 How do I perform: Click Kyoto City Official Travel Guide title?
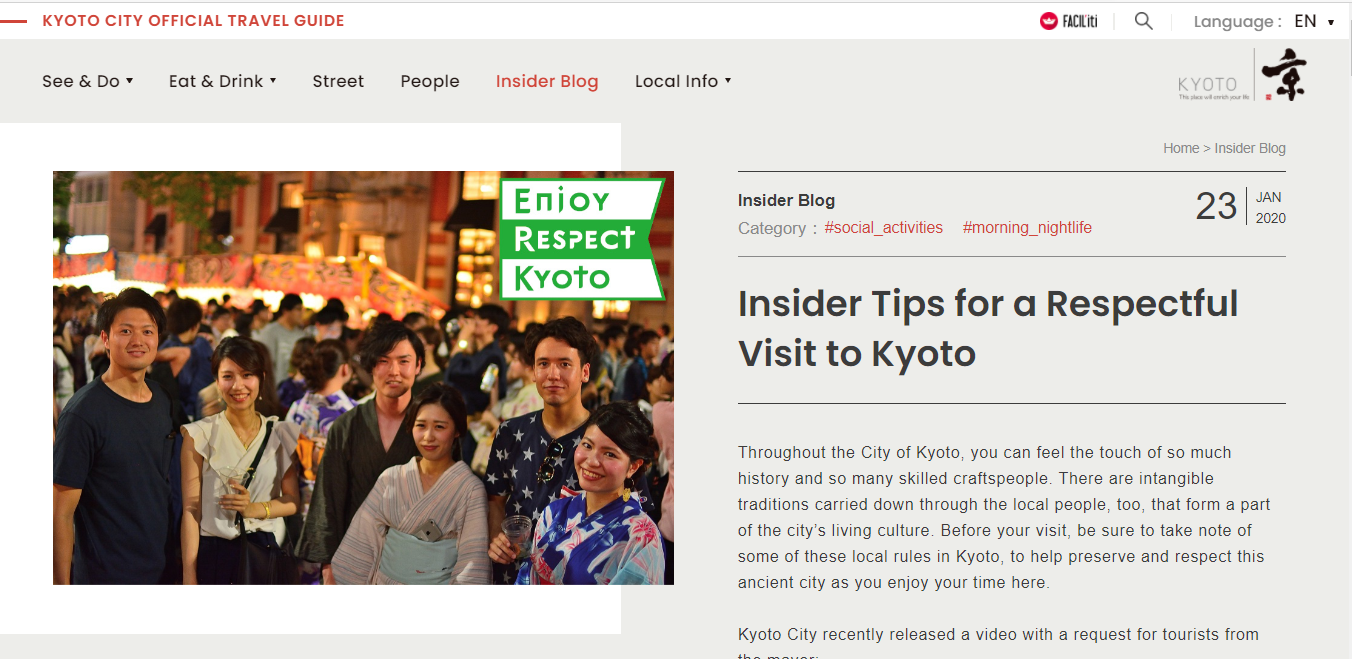click(193, 21)
